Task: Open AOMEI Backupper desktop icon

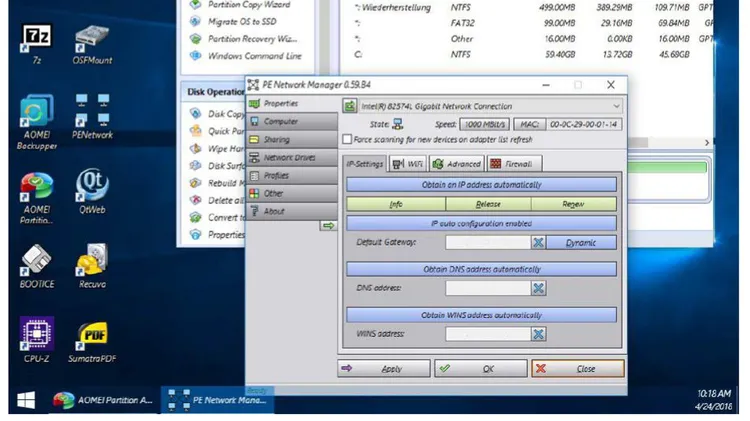Action: point(37,122)
